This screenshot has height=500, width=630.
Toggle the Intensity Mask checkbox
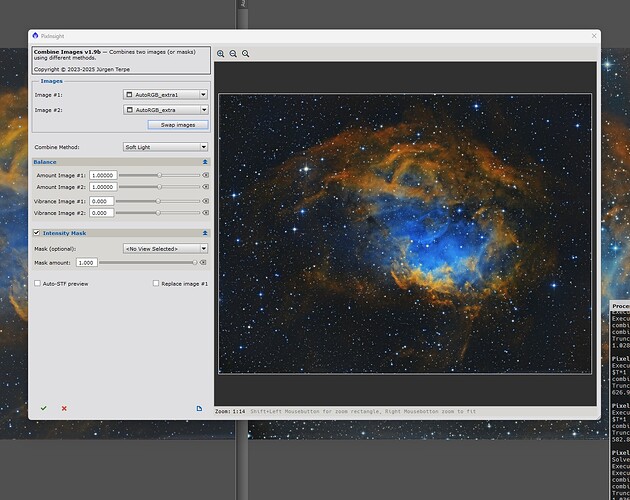click(37, 233)
